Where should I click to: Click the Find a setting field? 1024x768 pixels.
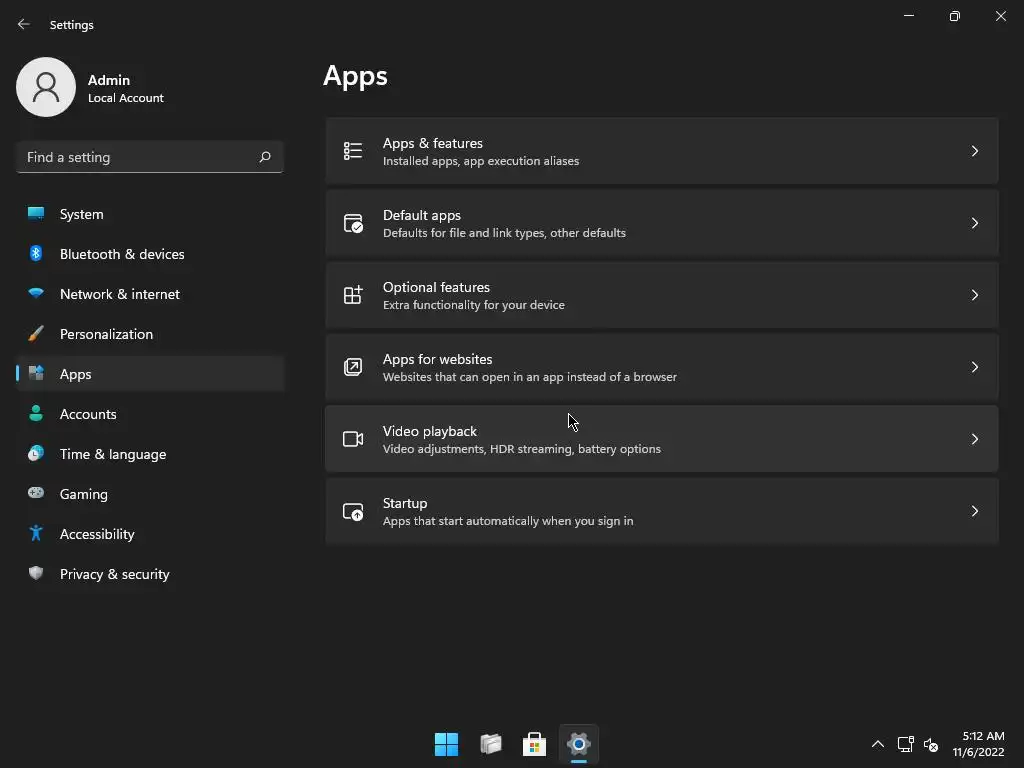tap(150, 157)
